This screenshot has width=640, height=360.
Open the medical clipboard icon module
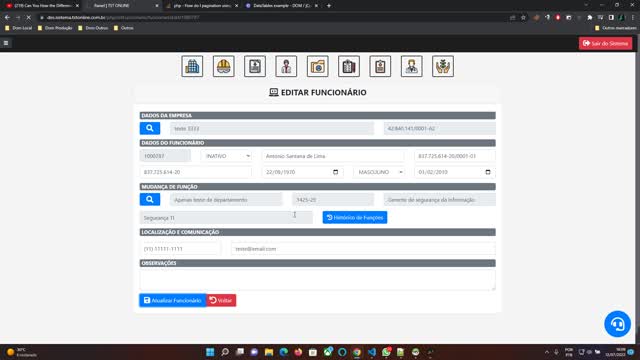[380, 66]
